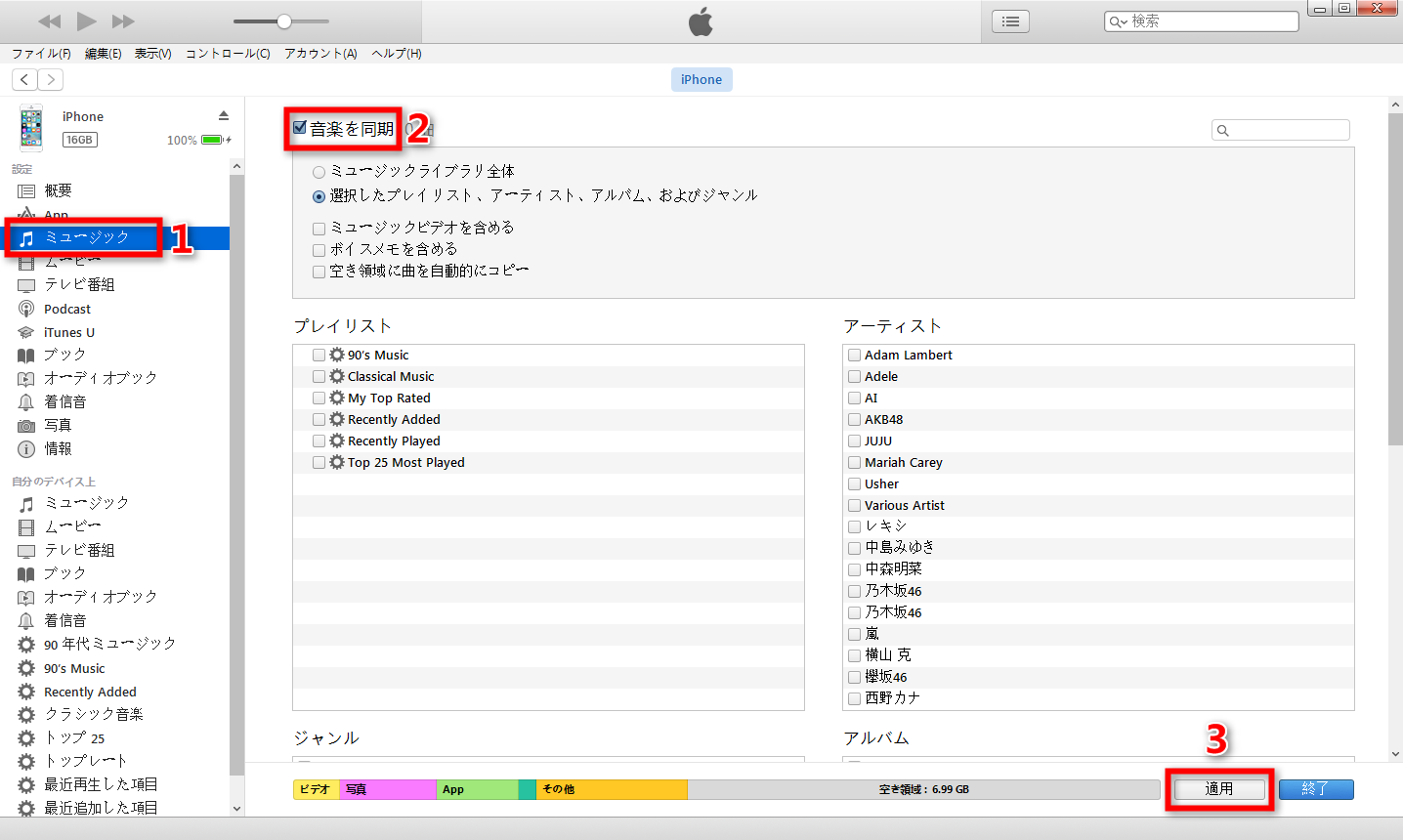The width and height of the screenshot is (1403, 840).
Task: Toggle 音楽を同期 checkbox
Action: 300,128
